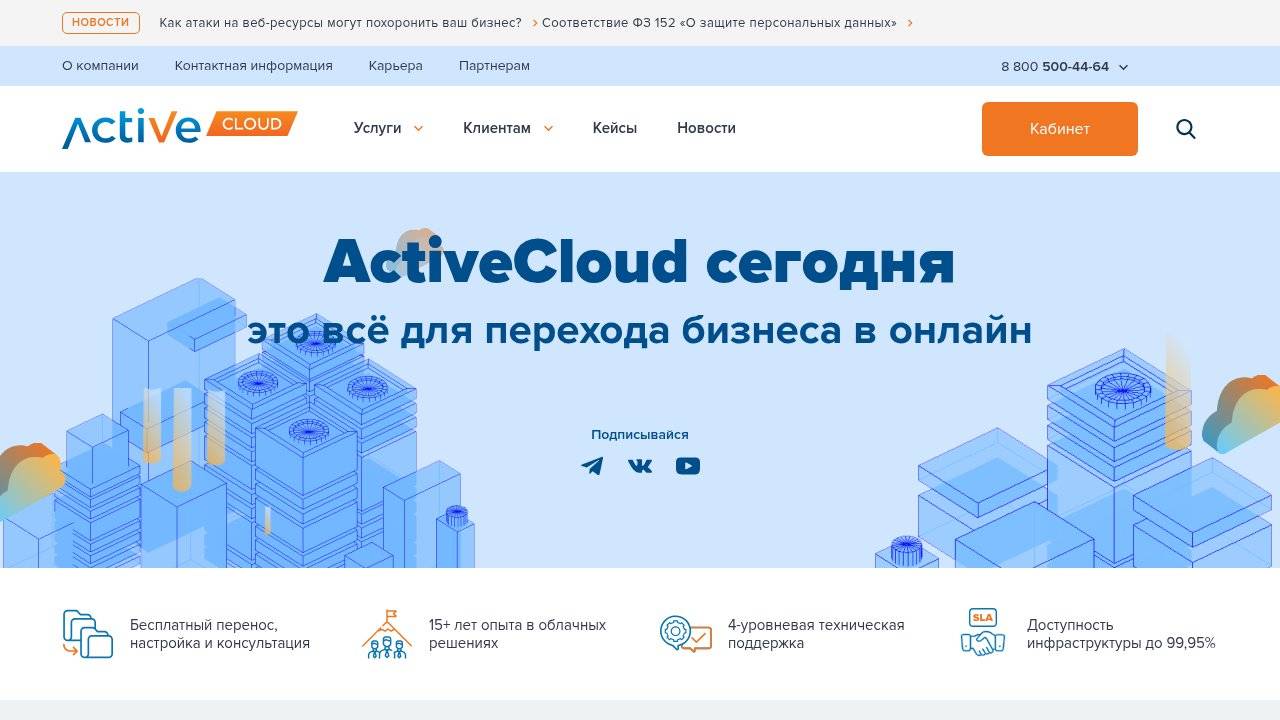The height and width of the screenshot is (720, 1280).
Task: Open the VK social icon
Action: (640, 466)
